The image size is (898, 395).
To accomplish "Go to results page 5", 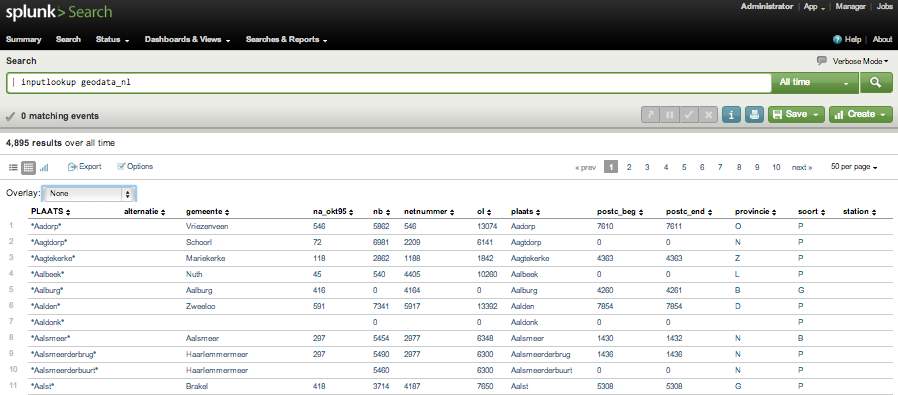I will pos(684,167).
